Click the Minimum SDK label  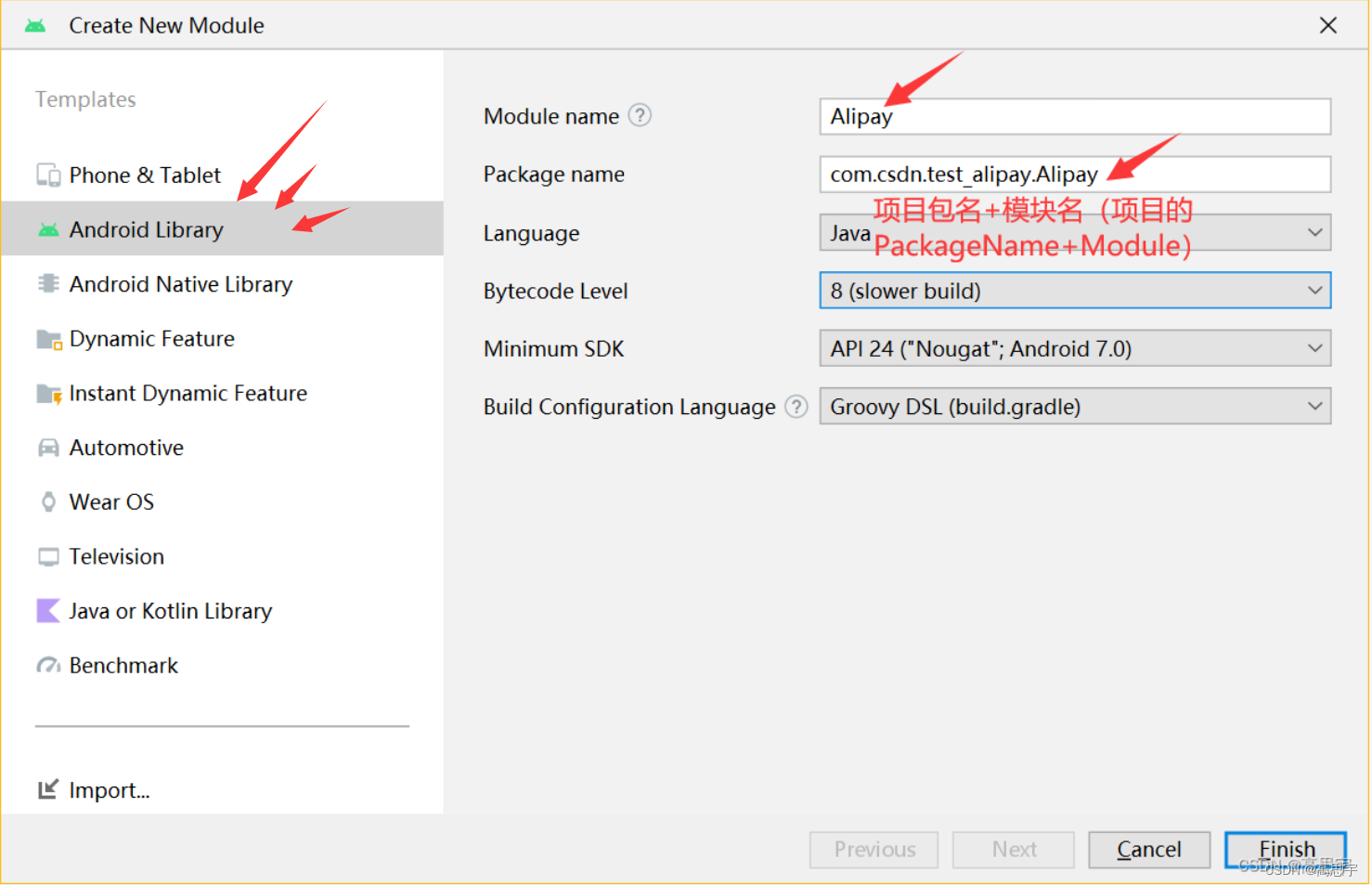click(554, 349)
